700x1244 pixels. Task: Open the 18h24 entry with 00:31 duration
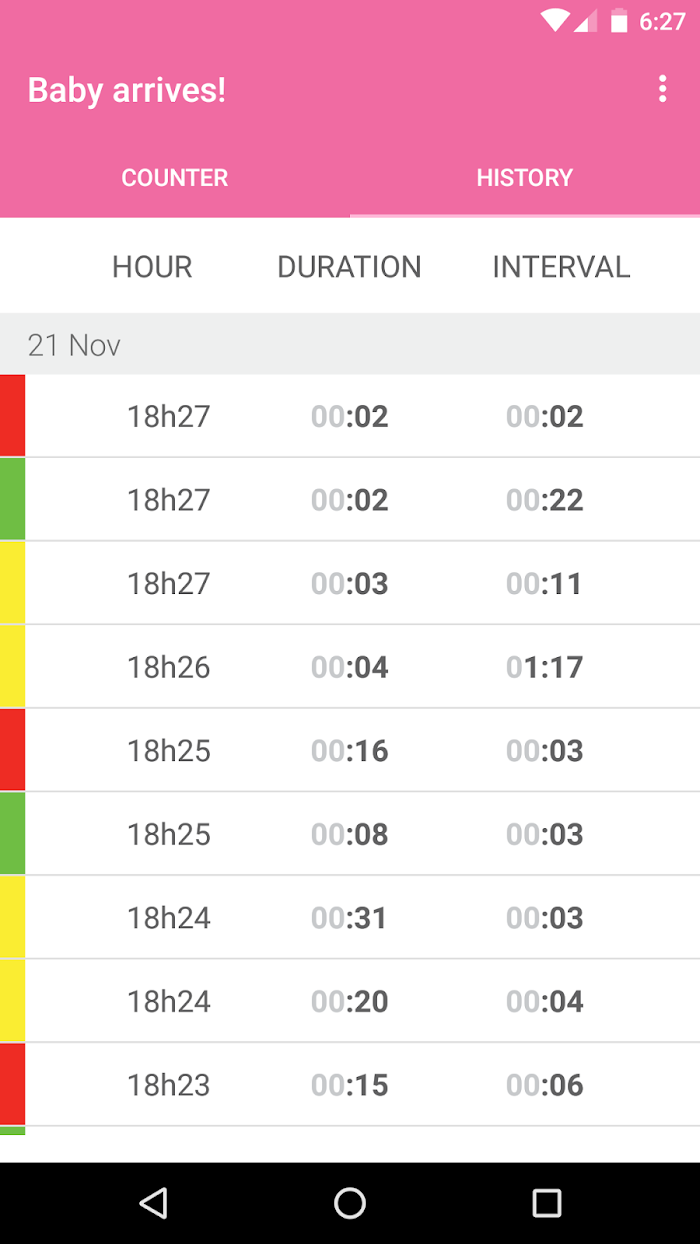[x=350, y=918]
